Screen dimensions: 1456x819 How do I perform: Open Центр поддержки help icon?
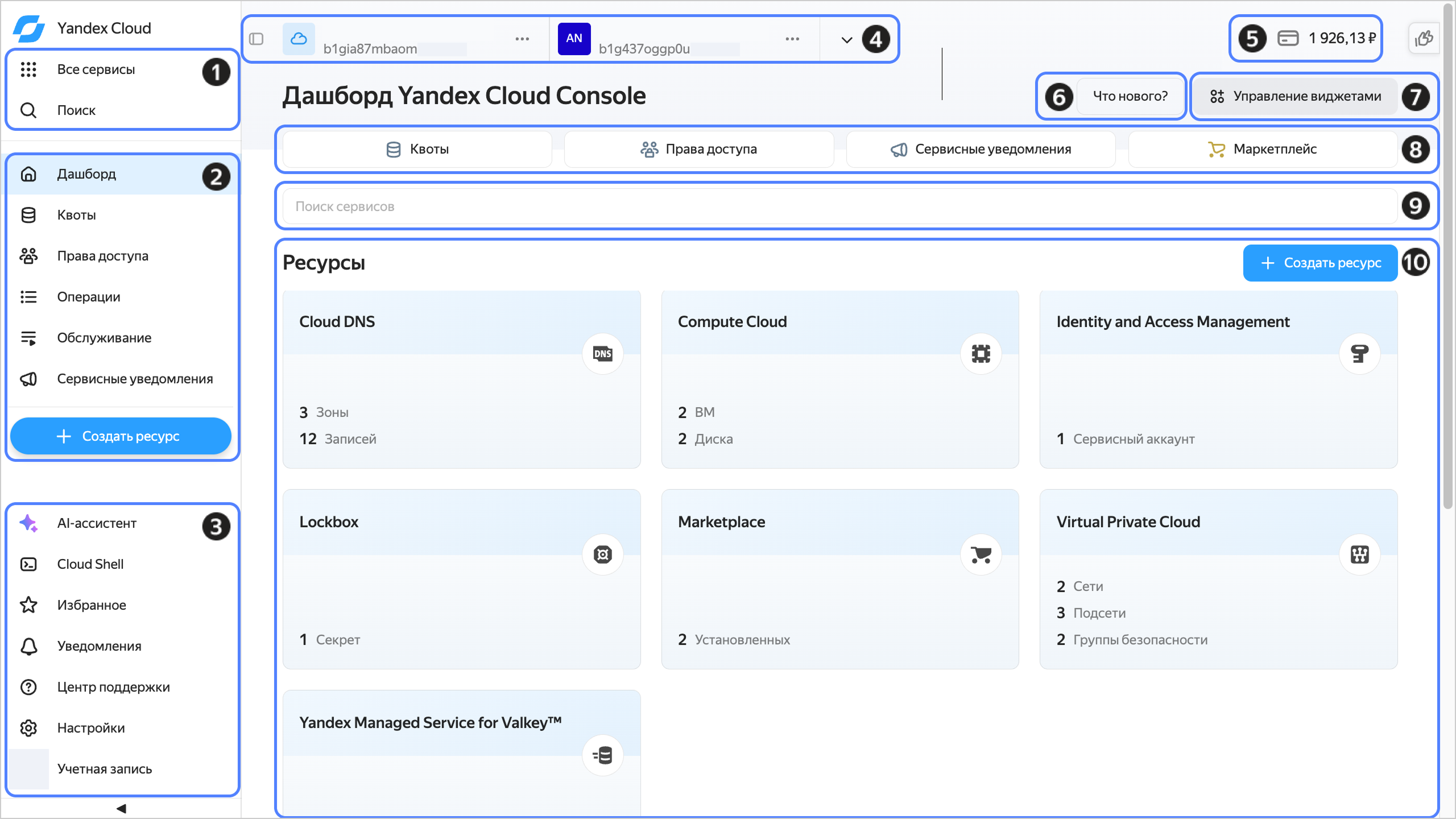28,687
